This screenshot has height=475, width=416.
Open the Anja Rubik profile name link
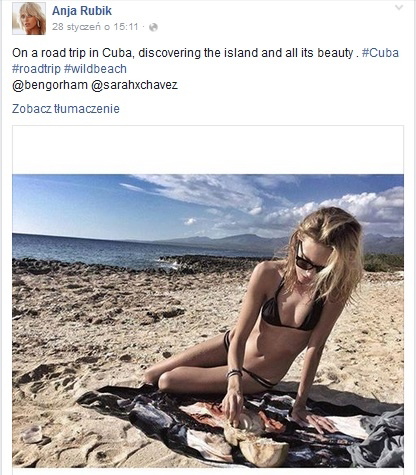[x=82, y=11]
